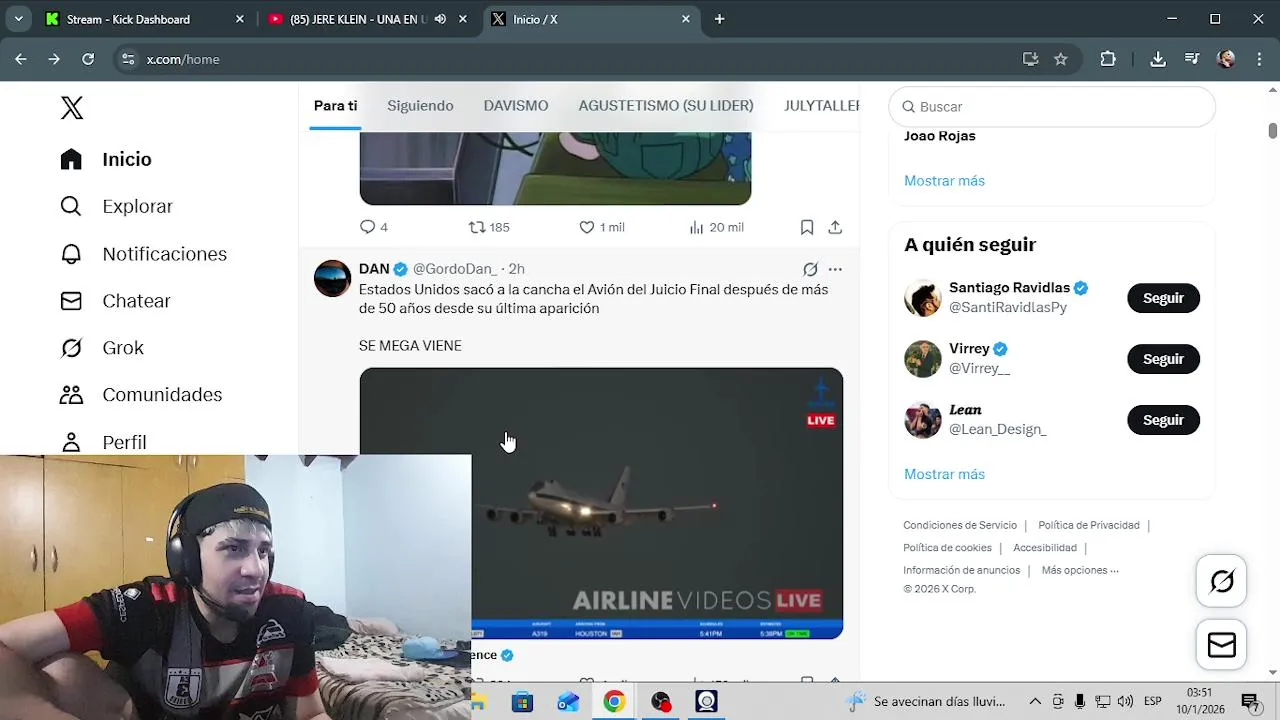Switch to the Siguiendo tab
Image resolution: width=1280 pixels, height=720 pixels.
click(x=420, y=106)
